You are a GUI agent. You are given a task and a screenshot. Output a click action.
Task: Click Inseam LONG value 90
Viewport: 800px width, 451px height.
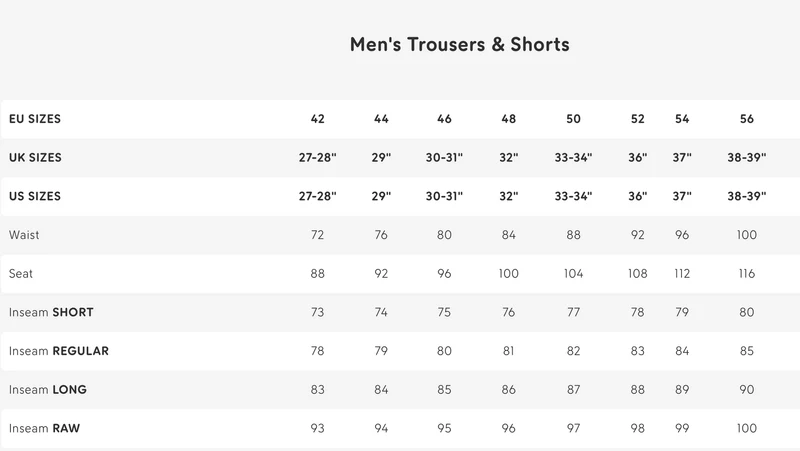pos(746,390)
